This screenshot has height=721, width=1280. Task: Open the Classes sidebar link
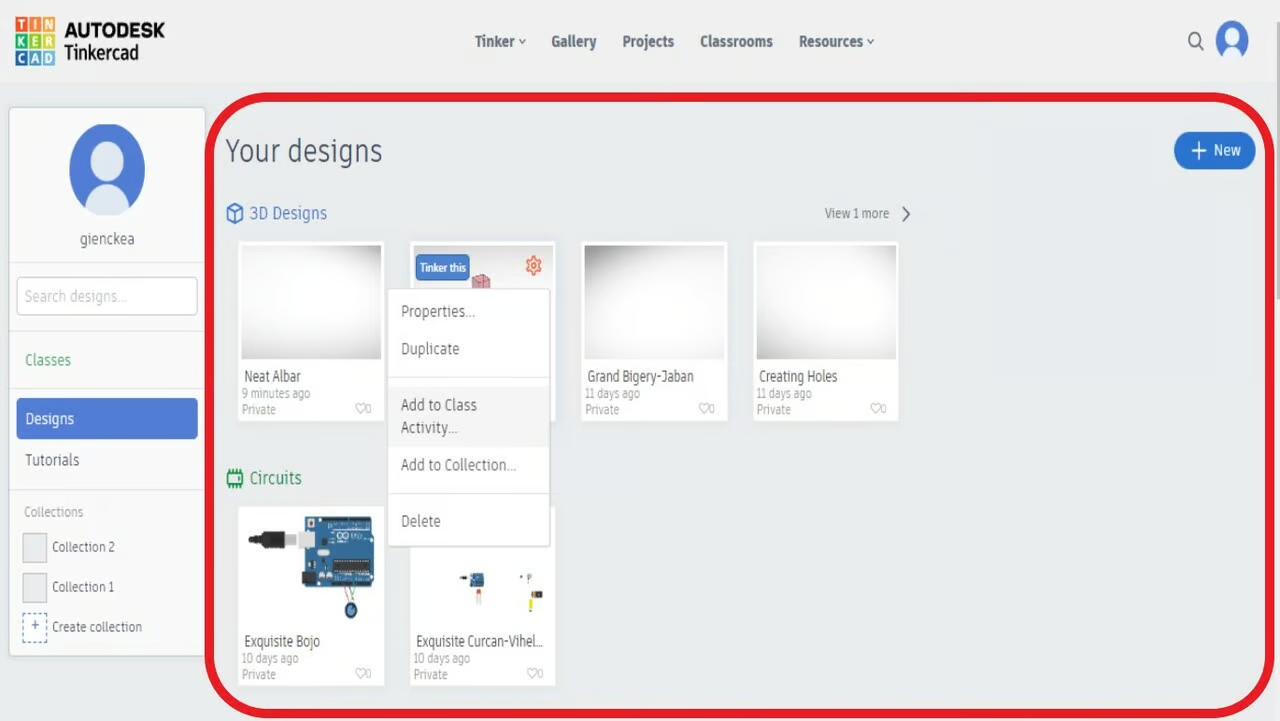[x=48, y=360]
